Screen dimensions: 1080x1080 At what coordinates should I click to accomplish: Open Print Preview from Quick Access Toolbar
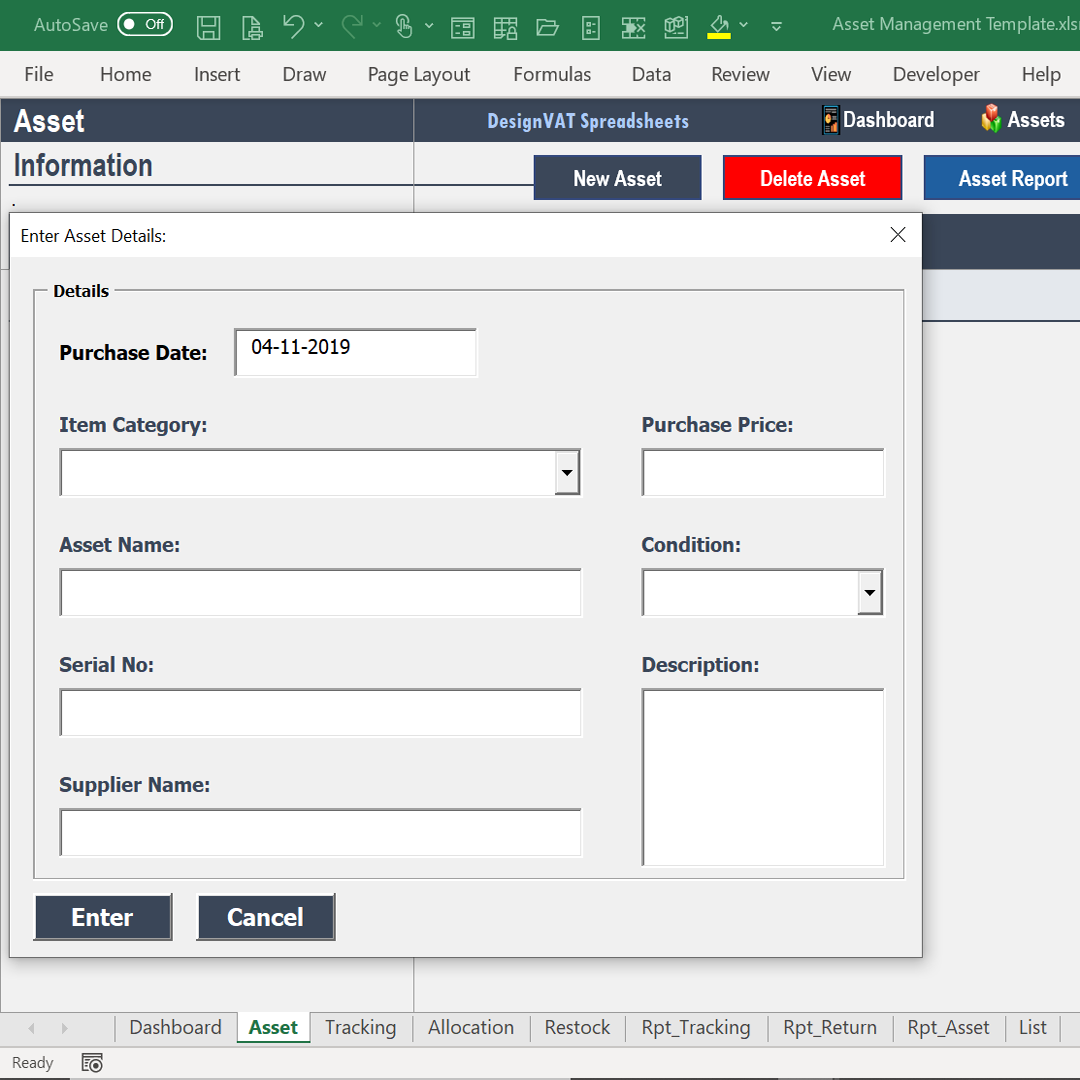252,27
